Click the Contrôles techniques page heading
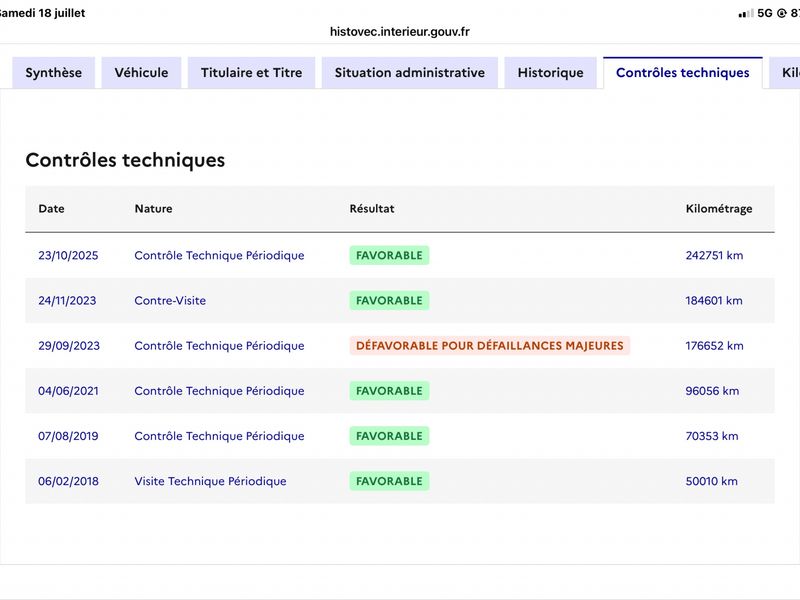800x600 pixels. tap(126, 160)
